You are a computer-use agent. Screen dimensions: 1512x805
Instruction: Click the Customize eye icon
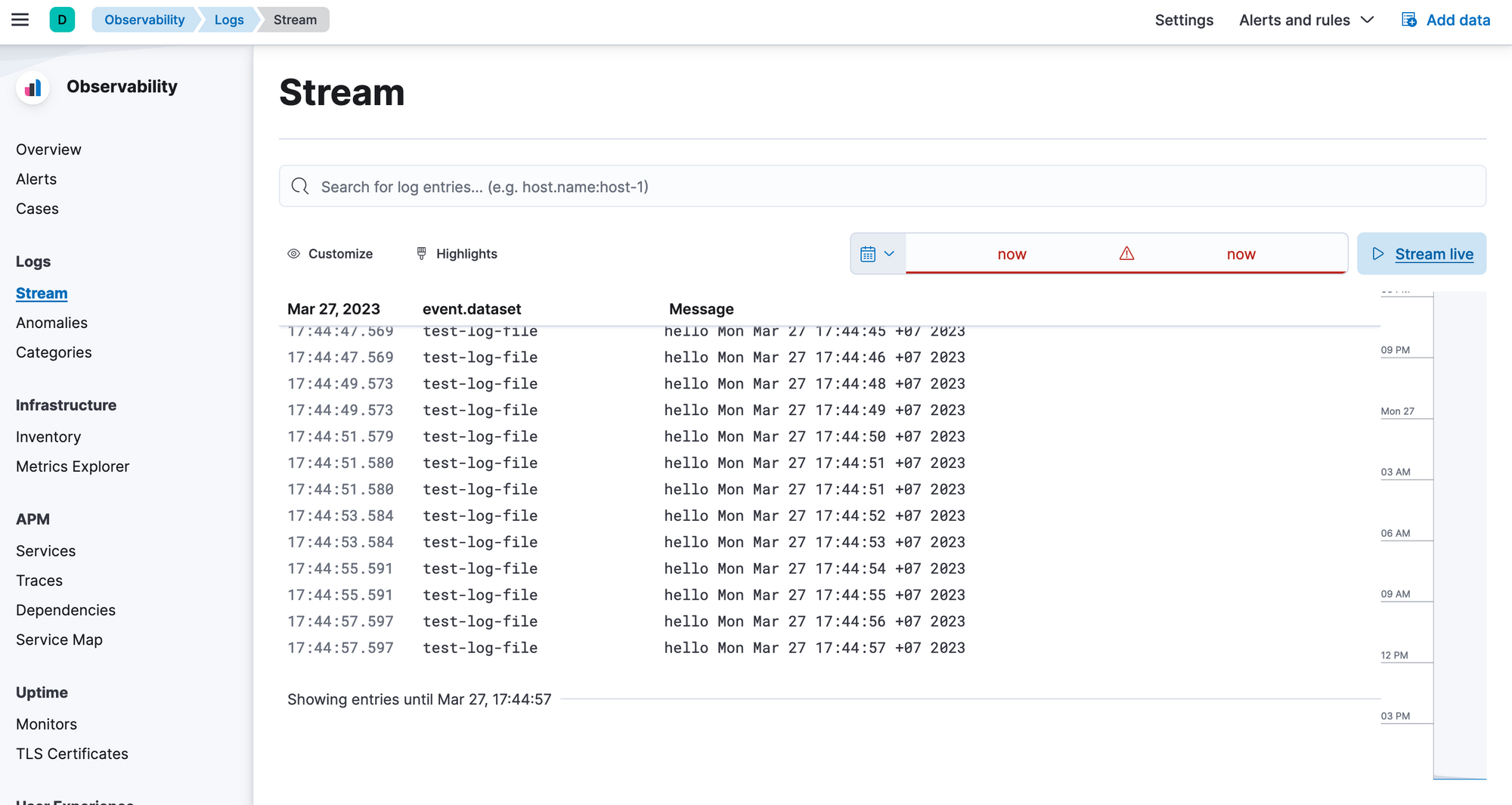[x=293, y=253]
